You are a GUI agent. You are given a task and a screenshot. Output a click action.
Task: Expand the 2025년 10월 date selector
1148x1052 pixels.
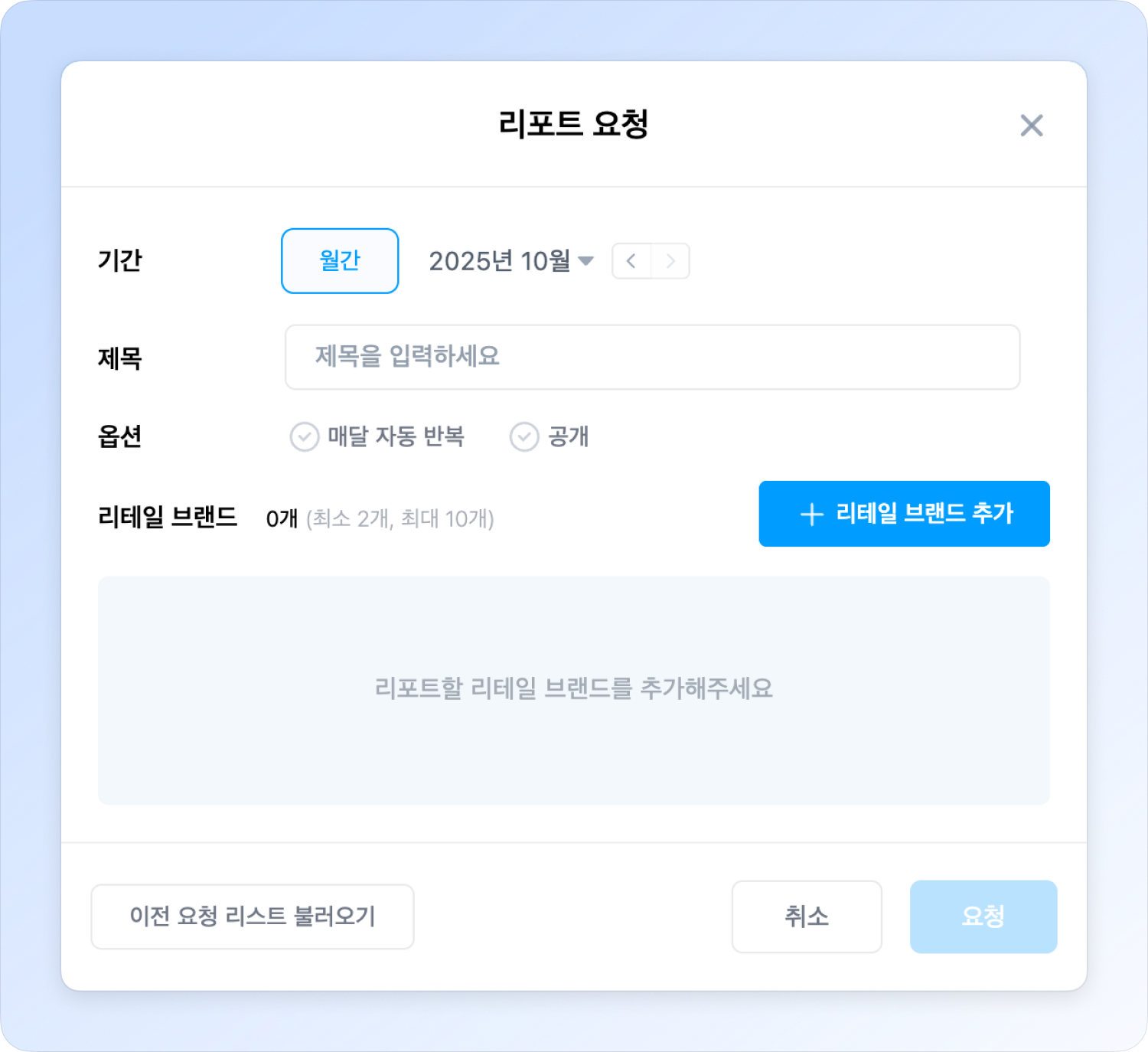point(499,261)
